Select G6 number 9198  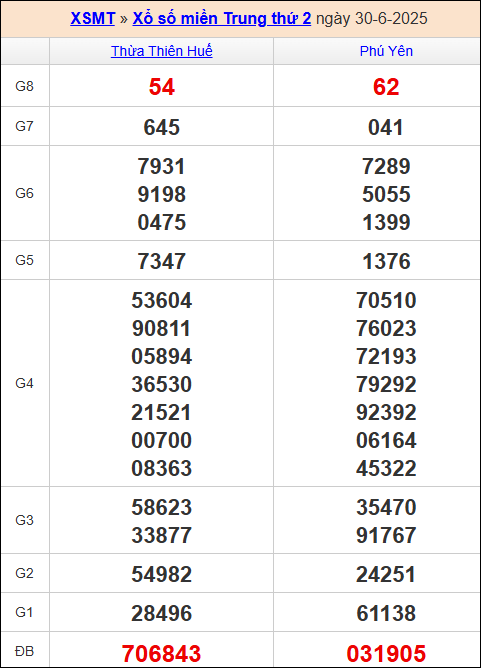pos(161,194)
